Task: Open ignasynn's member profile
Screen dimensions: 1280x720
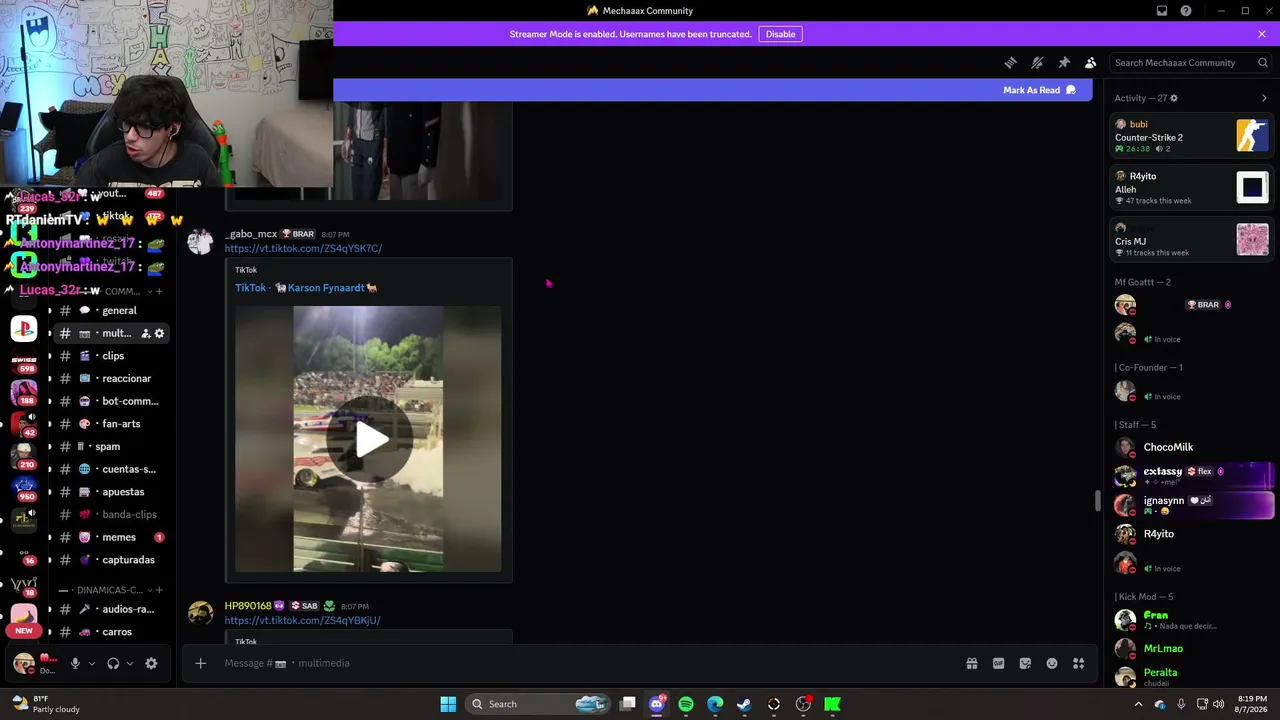Action: pyautogui.click(x=1191, y=504)
